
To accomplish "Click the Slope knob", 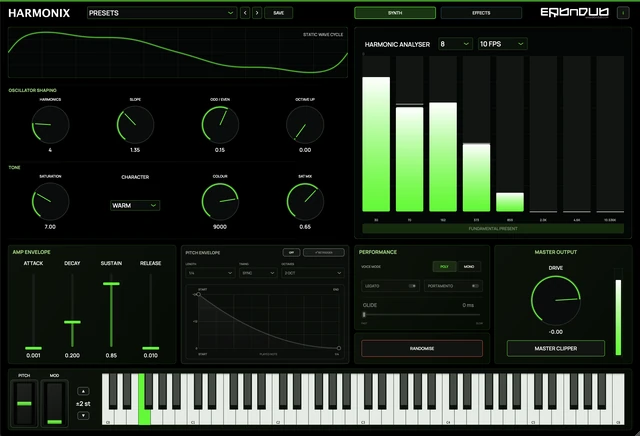I will pos(135,125).
